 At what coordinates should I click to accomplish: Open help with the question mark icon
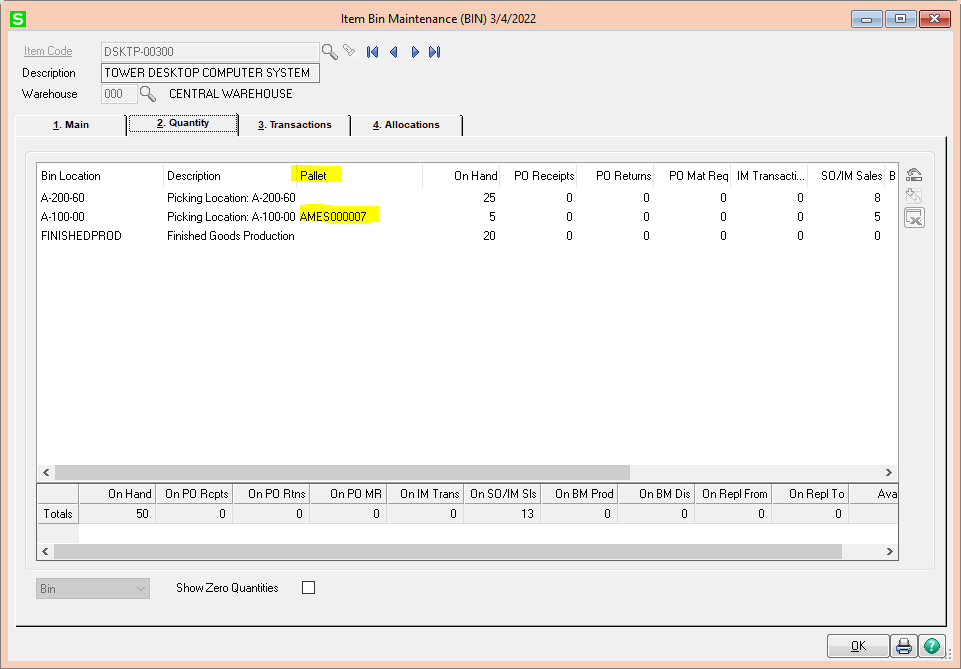(x=932, y=646)
